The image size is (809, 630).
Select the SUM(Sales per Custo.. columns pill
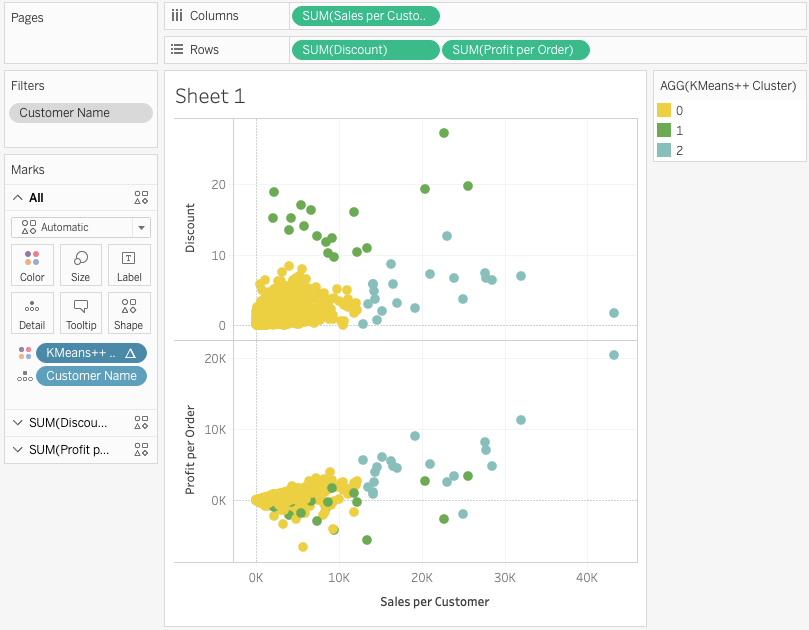pos(365,16)
